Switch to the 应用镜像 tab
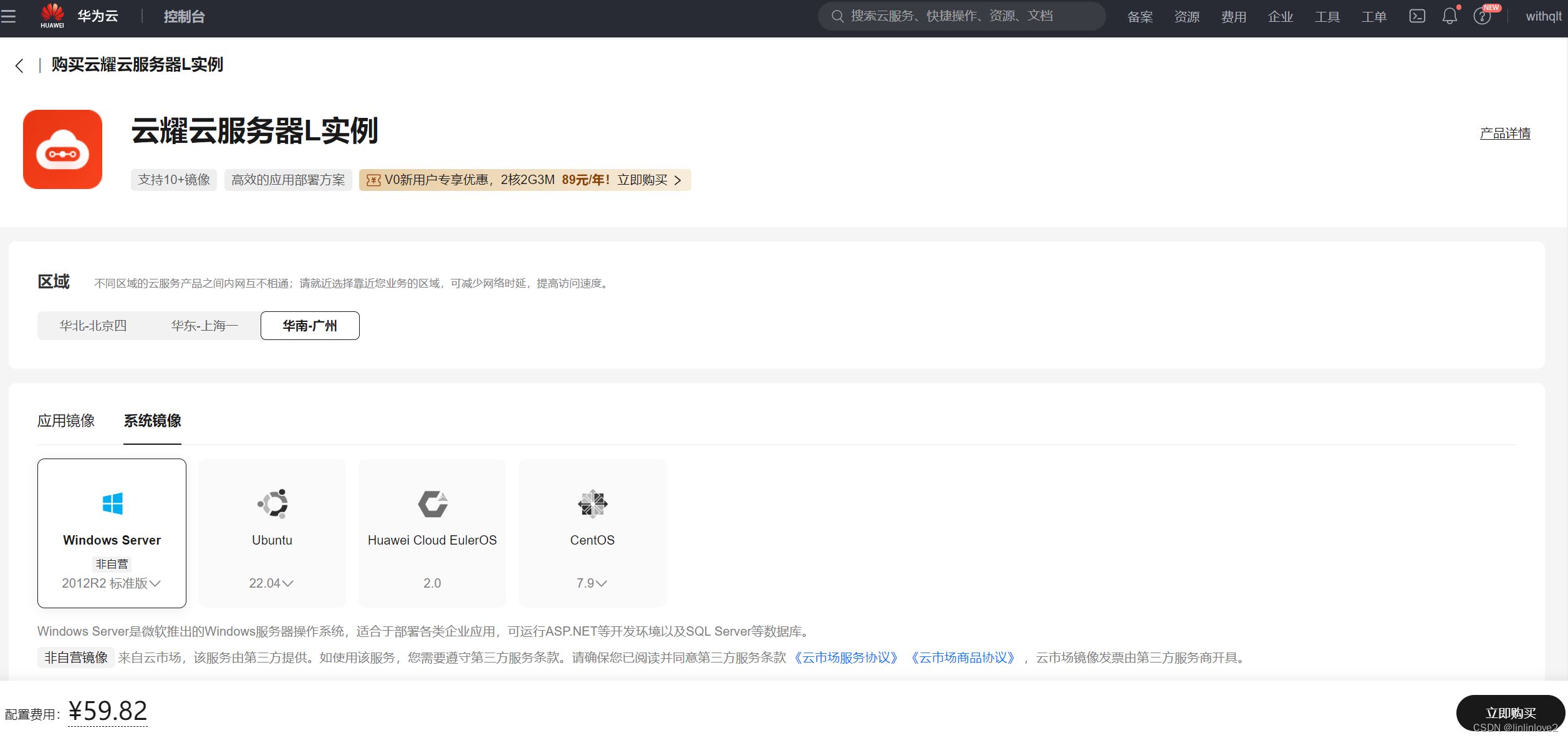This screenshot has height=738, width=1568. tap(66, 421)
